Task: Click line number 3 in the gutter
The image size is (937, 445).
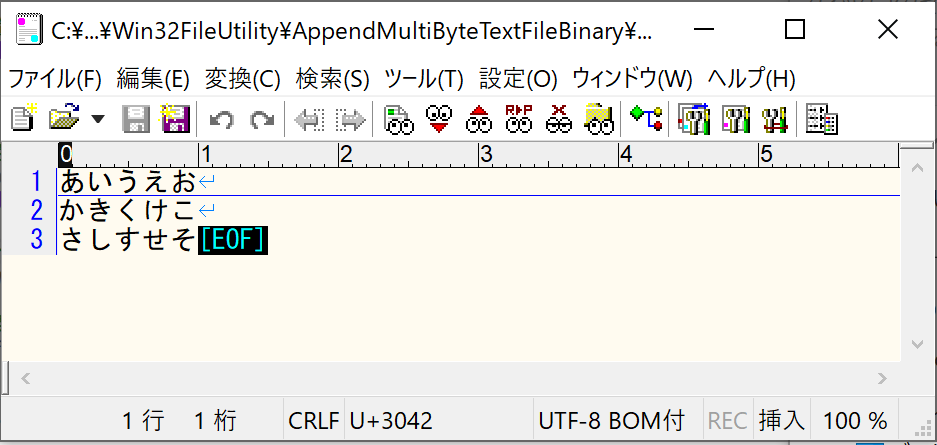Action: pos(37,239)
